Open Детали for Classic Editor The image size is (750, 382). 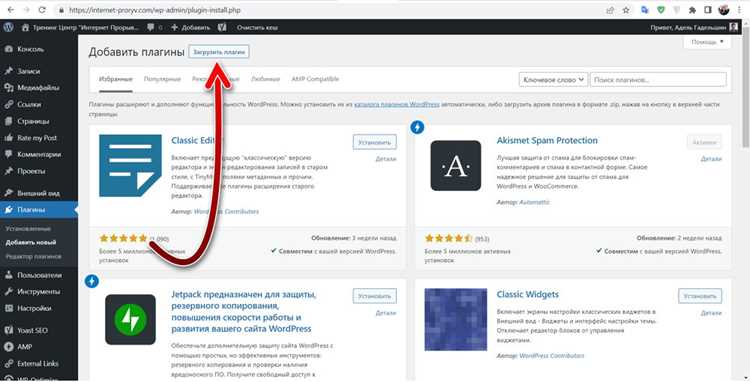coord(386,159)
